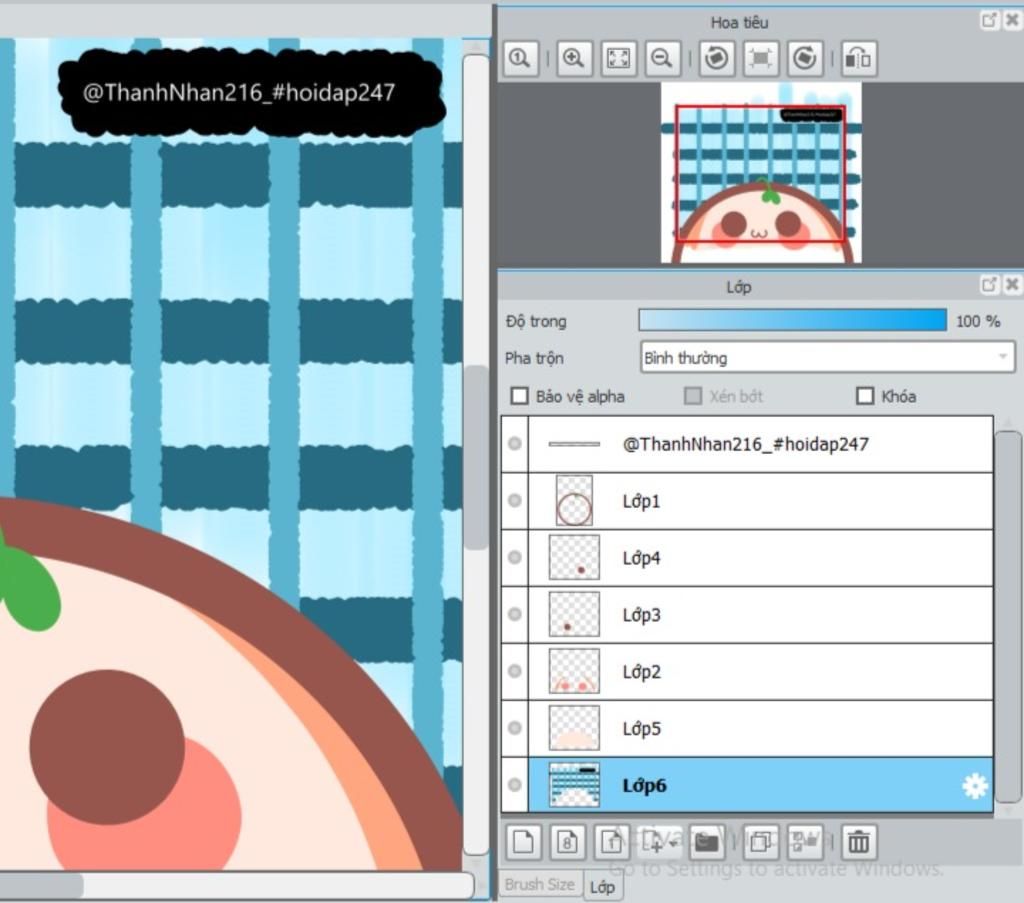Image resolution: width=1024 pixels, height=903 pixels.
Task: Click the Lớp2 blush thumbnail
Action: (574, 671)
